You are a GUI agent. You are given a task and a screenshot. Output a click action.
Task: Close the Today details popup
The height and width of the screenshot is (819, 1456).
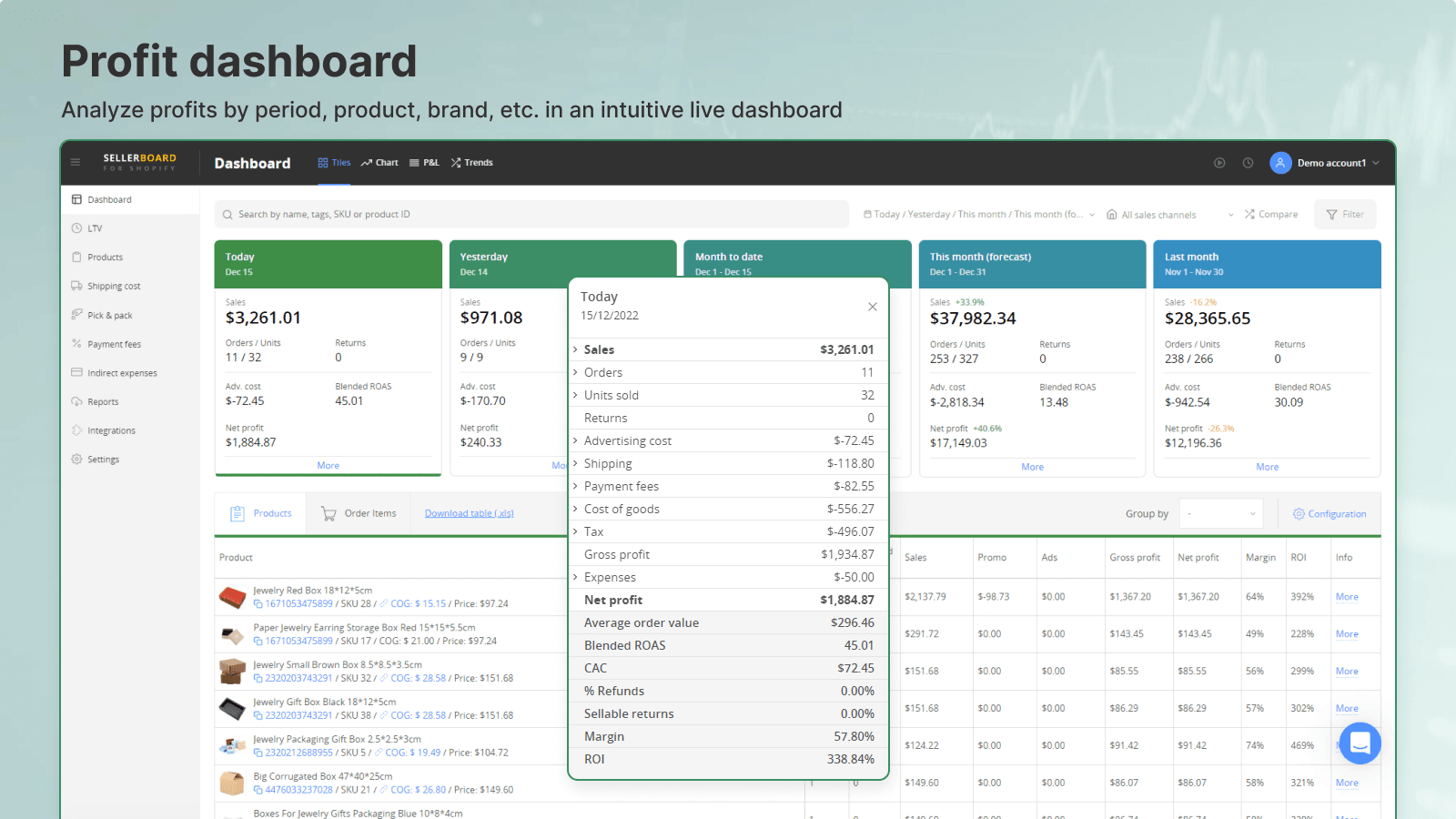pyautogui.click(x=872, y=307)
